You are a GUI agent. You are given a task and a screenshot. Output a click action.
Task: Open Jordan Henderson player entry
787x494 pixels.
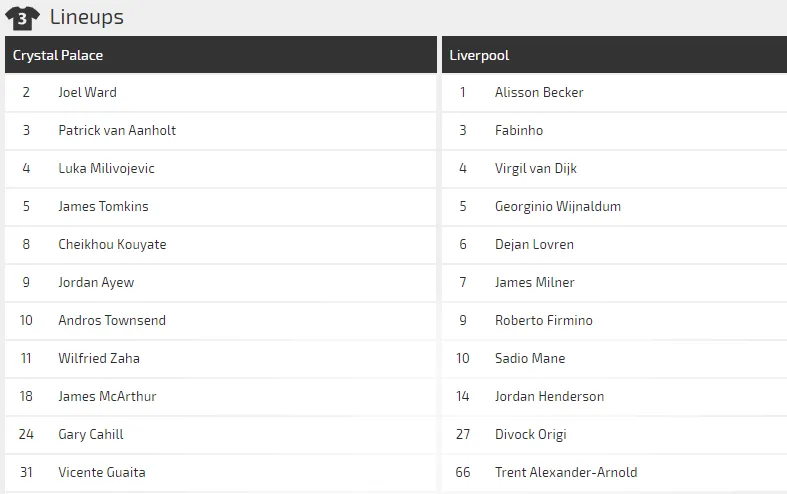[549, 396]
